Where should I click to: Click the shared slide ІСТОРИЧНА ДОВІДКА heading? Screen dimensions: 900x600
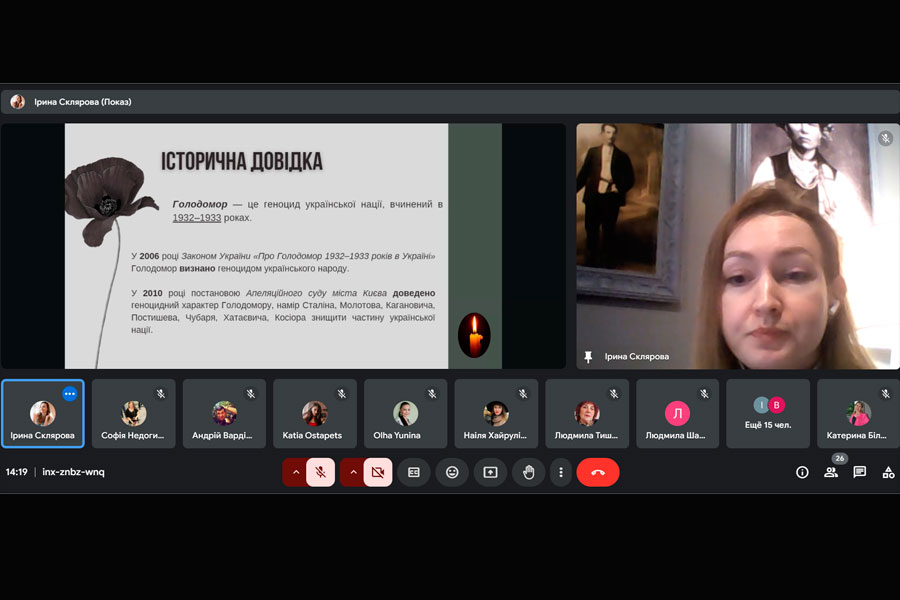pos(242,161)
